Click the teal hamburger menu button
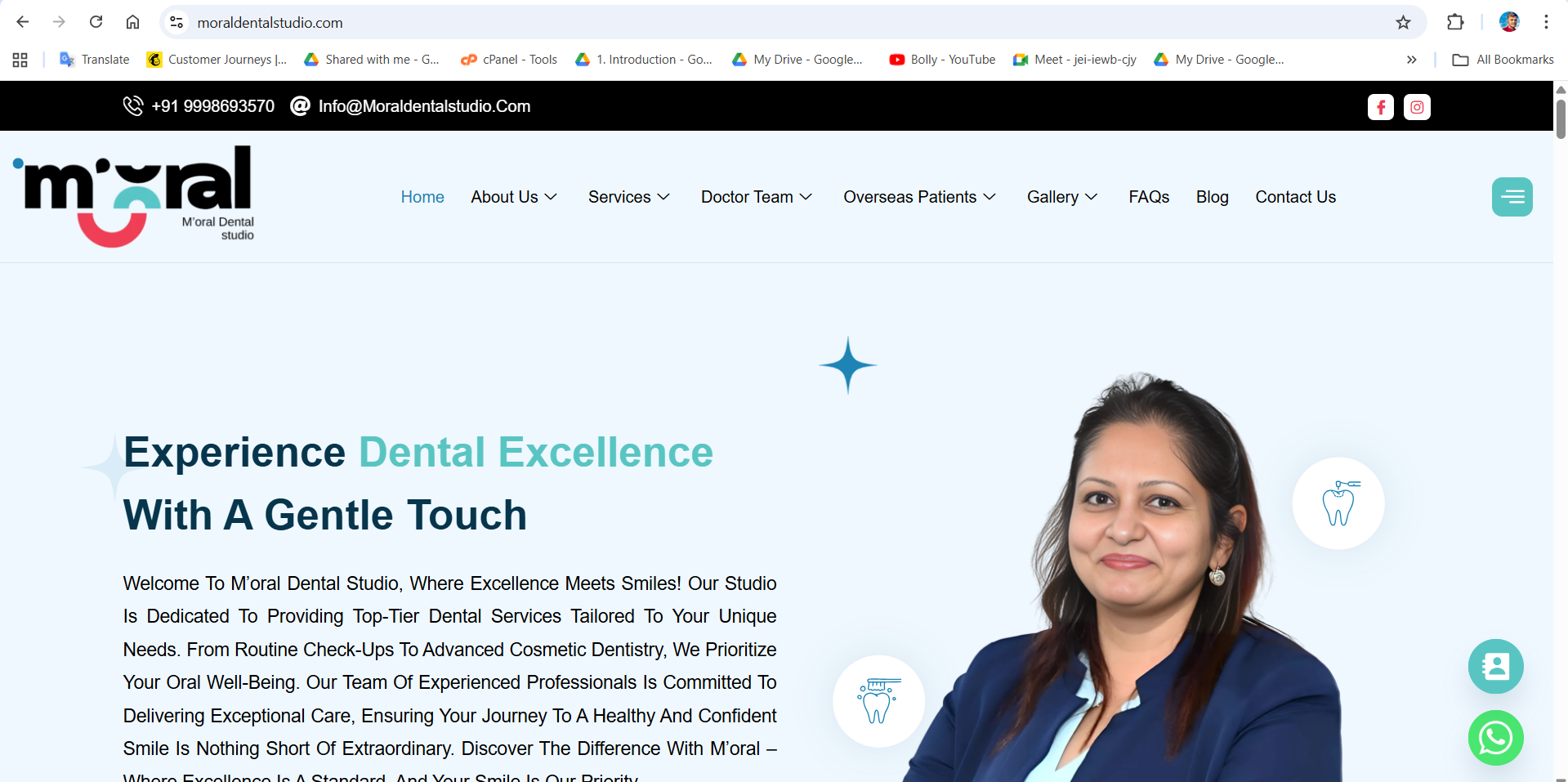1568x782 pixels. [1512, 197]
